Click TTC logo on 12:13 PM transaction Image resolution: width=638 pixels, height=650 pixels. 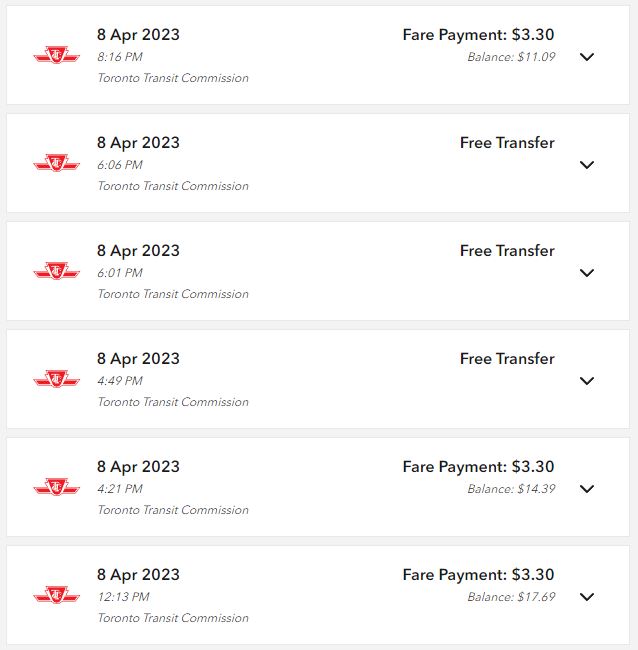tap(56, 595)
